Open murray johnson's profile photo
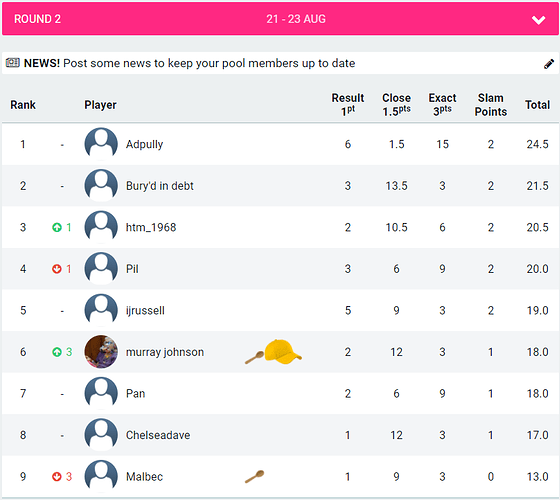 (x=101, y=352)
